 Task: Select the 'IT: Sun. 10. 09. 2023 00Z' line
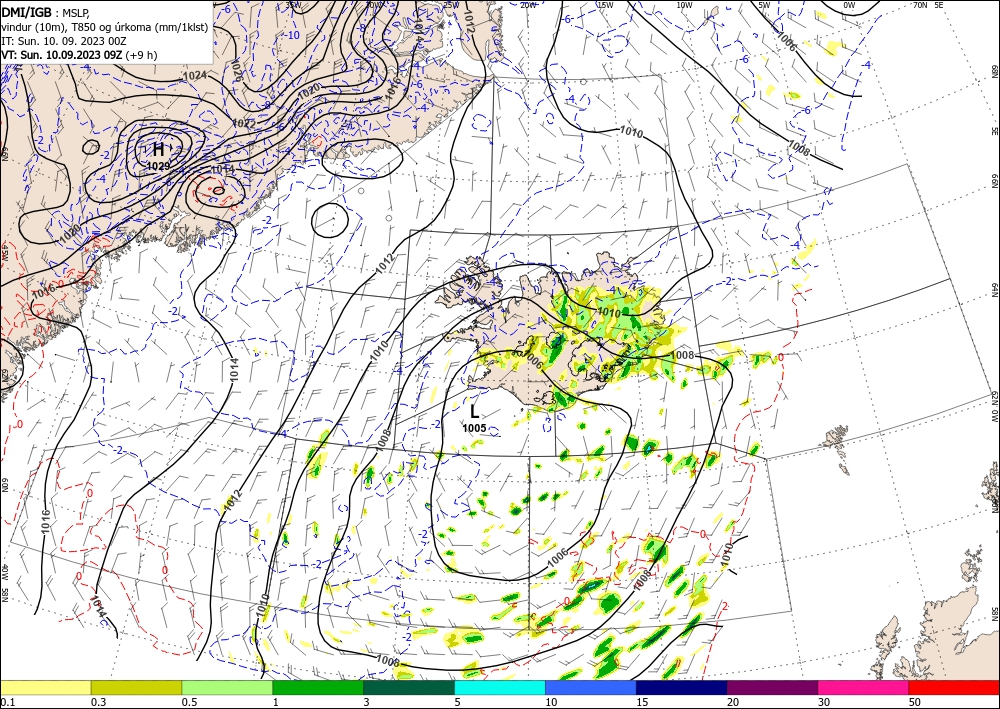64,41
